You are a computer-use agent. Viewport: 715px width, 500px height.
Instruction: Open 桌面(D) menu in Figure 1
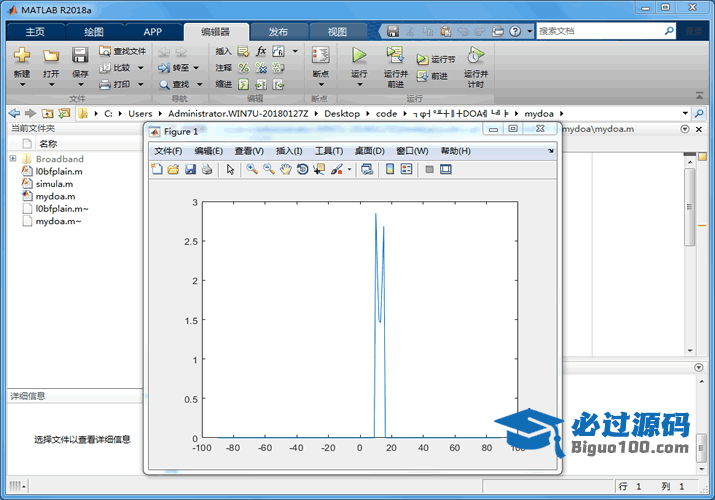[369, 151]
